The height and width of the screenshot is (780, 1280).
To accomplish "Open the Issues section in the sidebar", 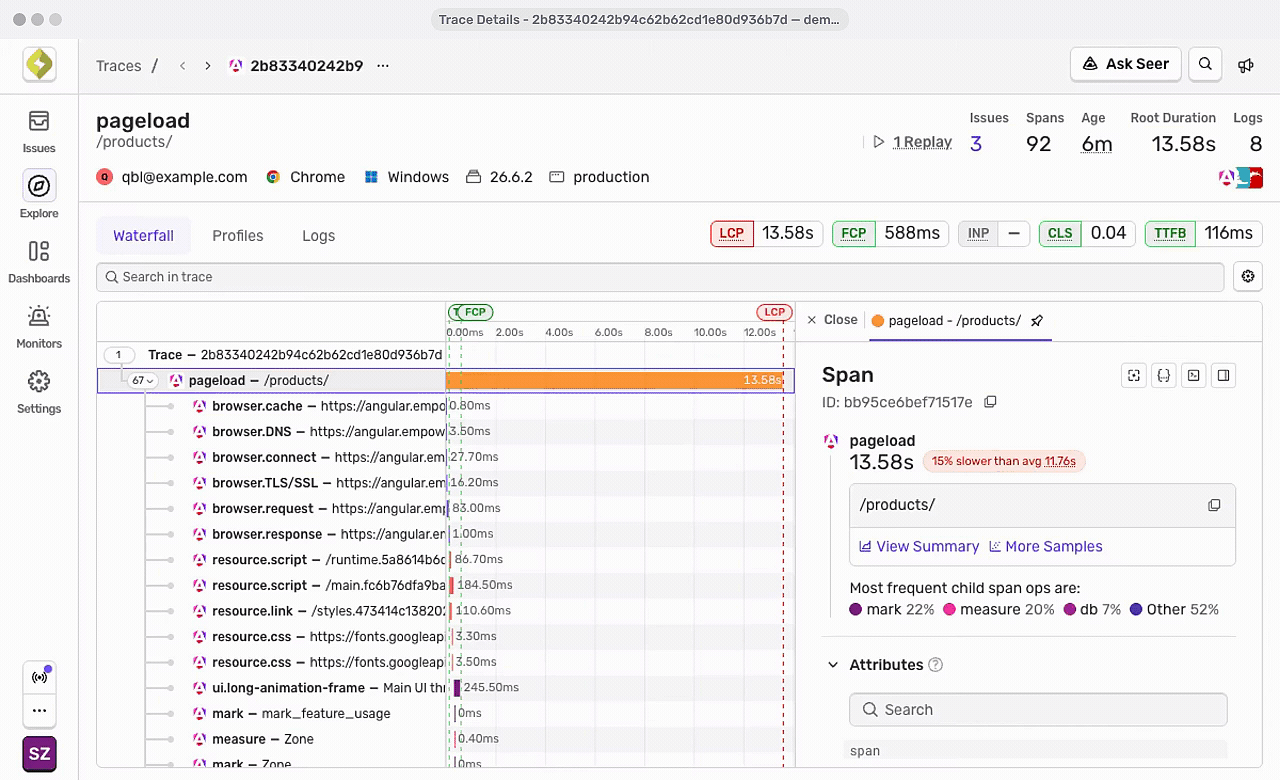I will pos(39,131).
